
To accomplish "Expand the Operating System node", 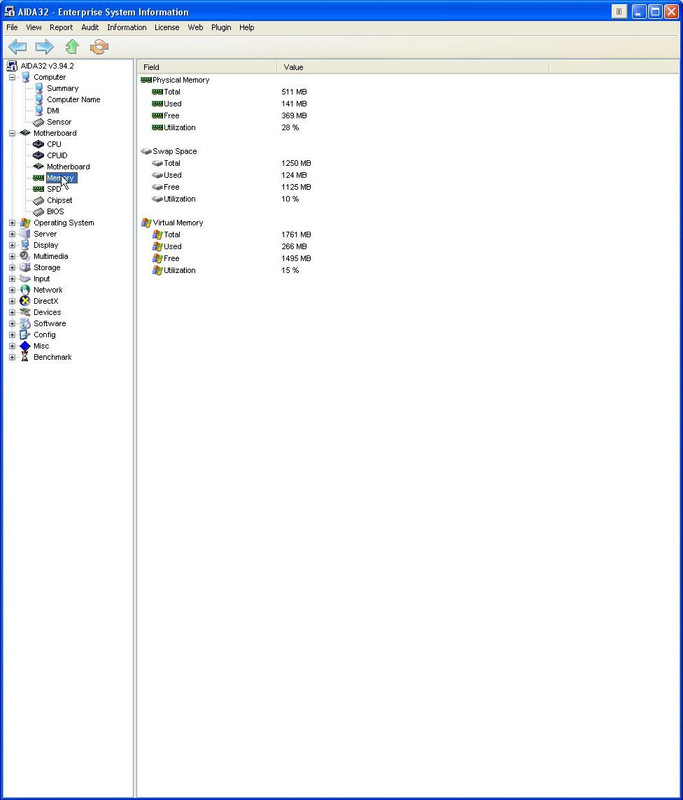I will (12, 223).
